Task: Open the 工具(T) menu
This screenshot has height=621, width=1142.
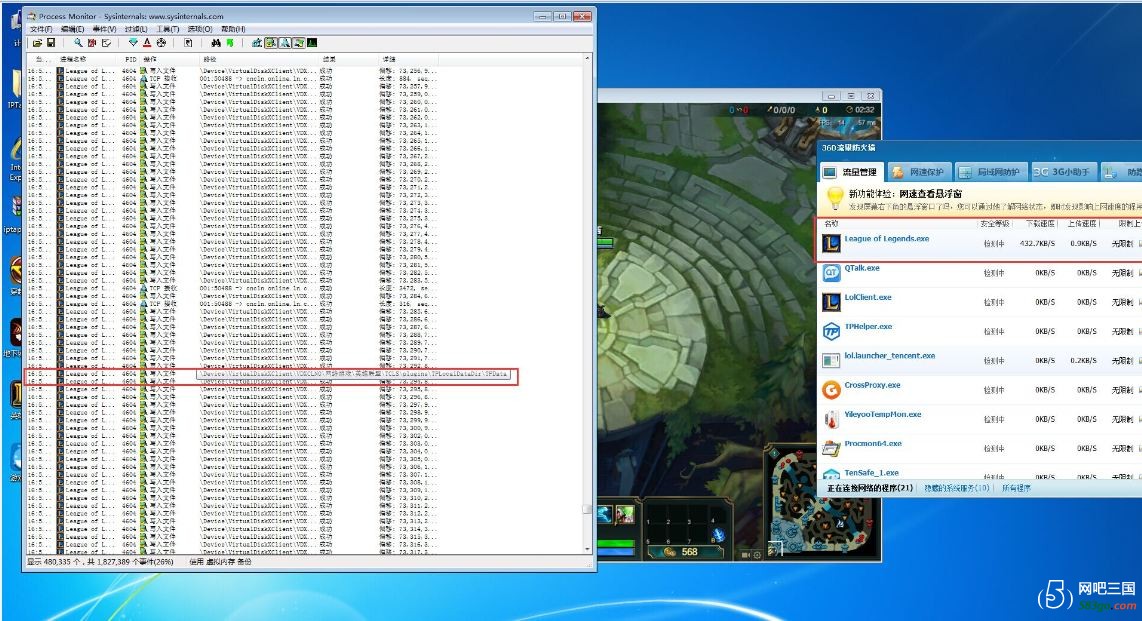Action: [x=168, y=29]
